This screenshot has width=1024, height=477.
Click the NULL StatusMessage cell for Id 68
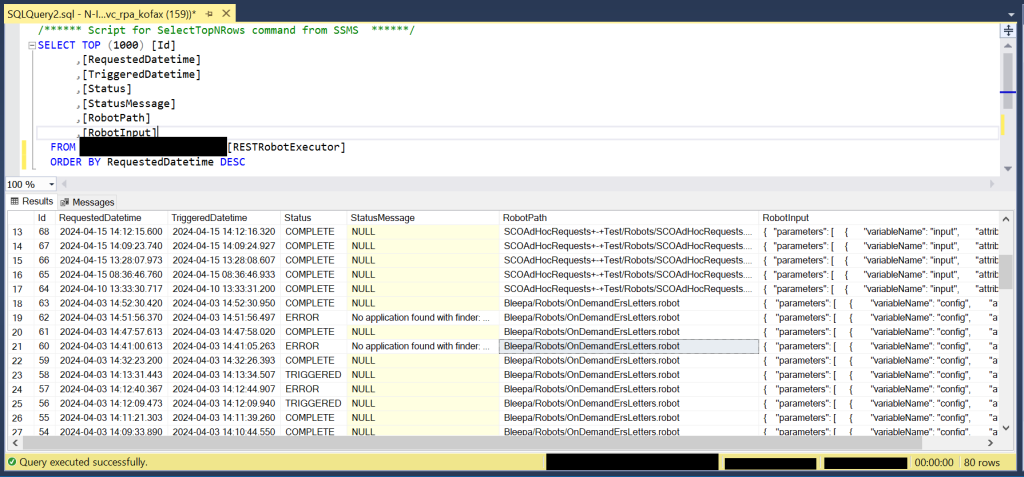pos(423,232)
